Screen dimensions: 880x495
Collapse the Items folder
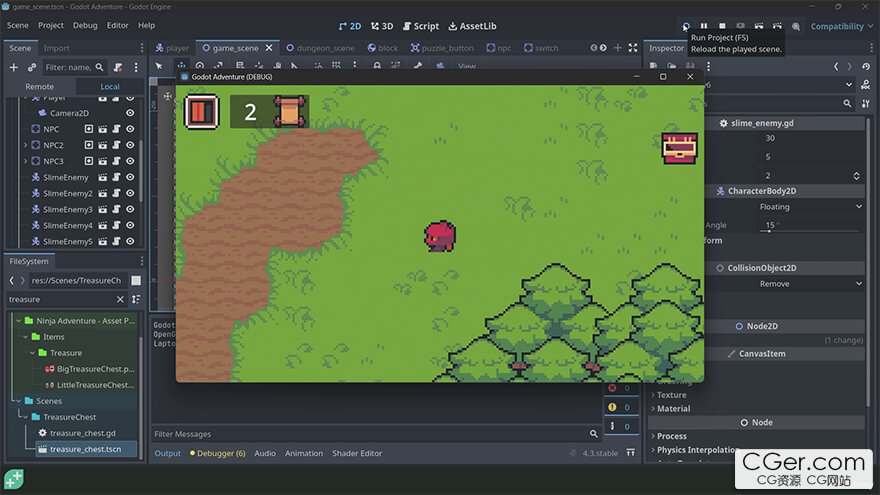pos(25,337)
